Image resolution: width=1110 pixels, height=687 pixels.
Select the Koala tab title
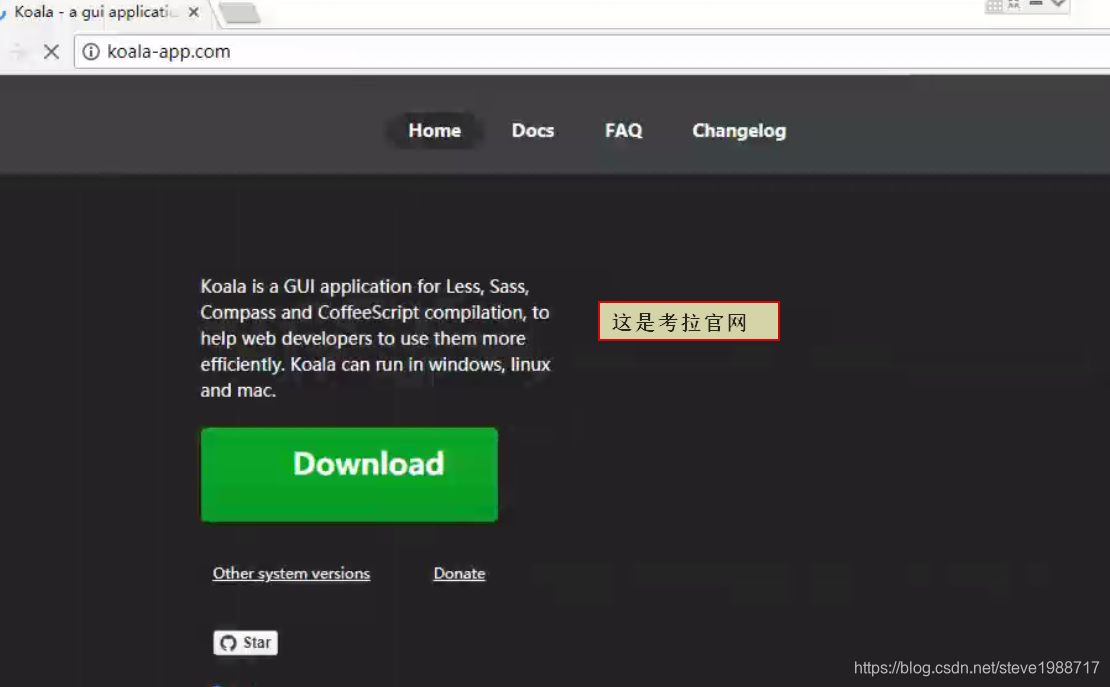95,12
